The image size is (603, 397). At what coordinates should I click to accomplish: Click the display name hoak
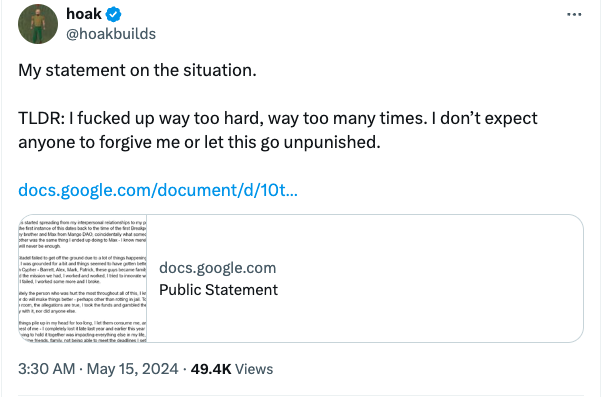tap(84, 14)
